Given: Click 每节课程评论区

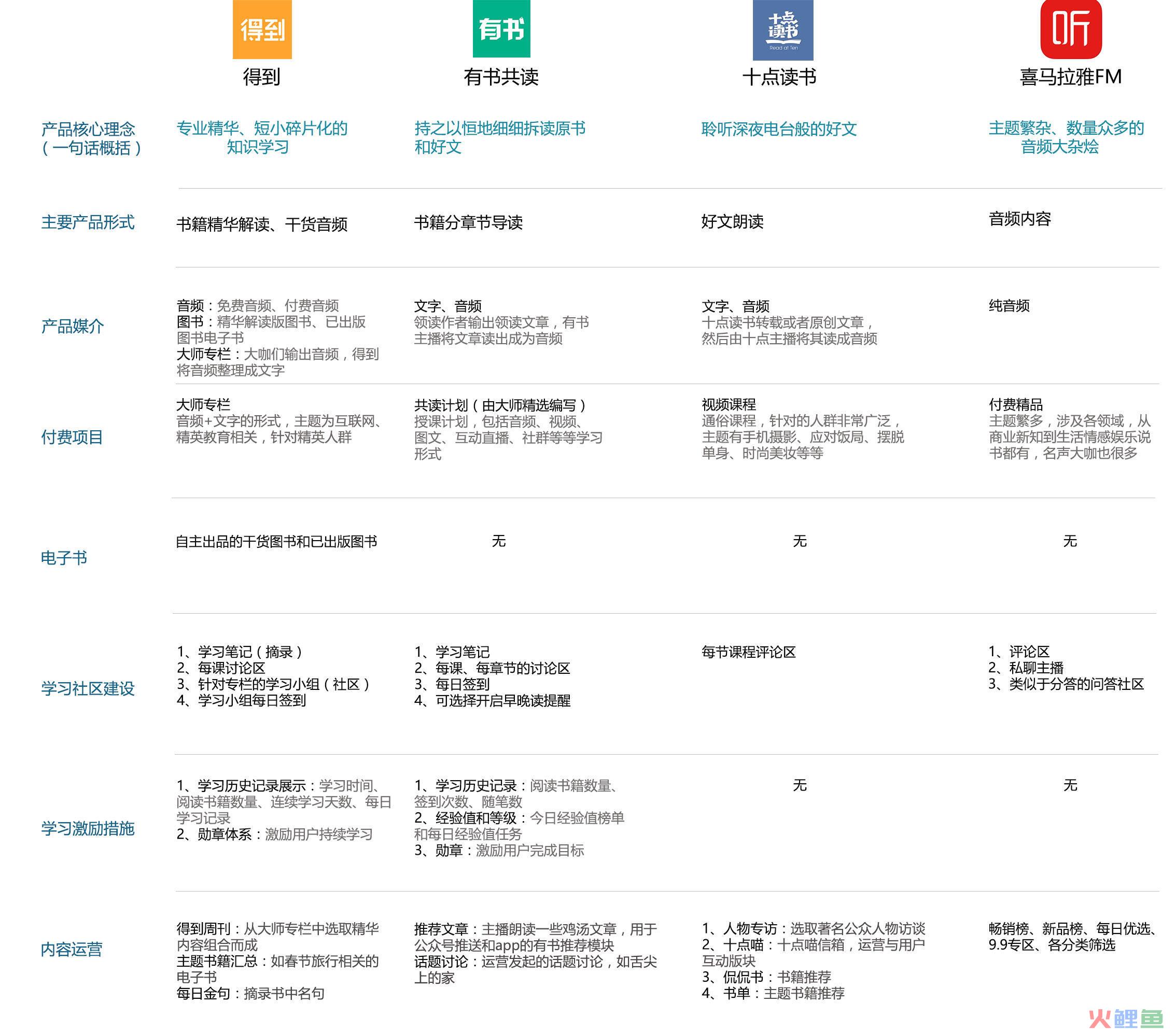Looking at the screenshot, I should pyautogui.click(x=749, y=652).
